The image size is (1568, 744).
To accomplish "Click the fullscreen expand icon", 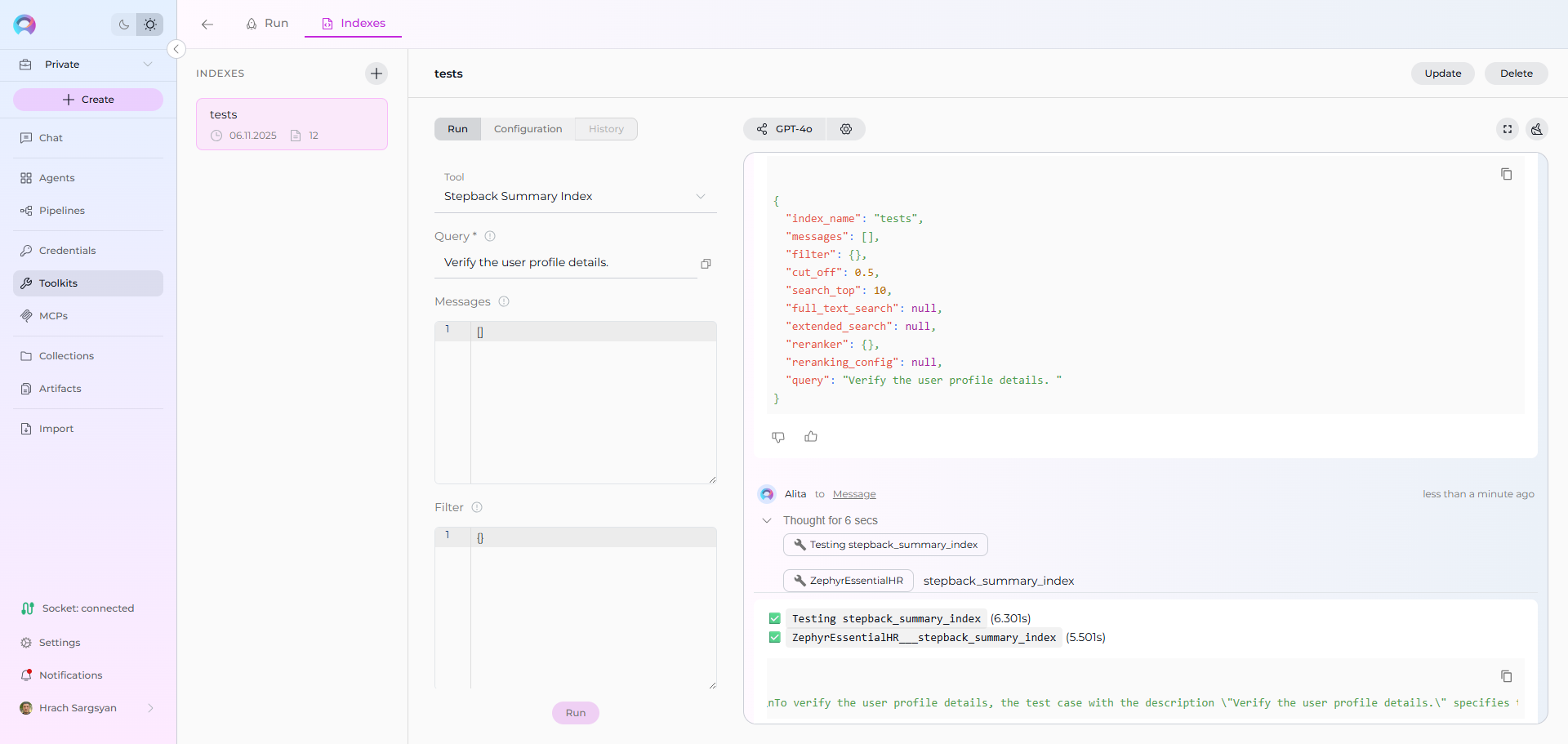I will pyautogui.click(x=1508, y=129).
